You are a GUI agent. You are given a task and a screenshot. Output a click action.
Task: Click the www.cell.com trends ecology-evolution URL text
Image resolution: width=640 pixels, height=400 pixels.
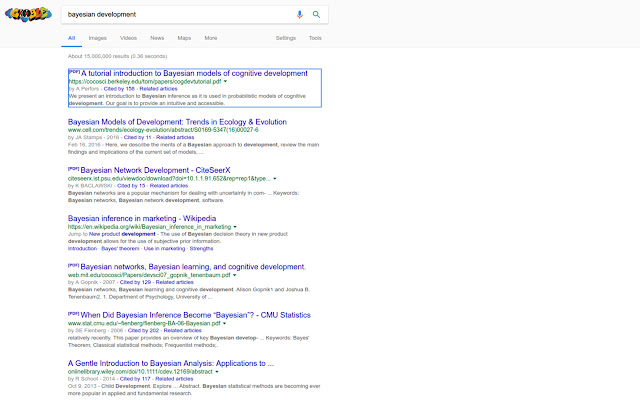point(163,130)
